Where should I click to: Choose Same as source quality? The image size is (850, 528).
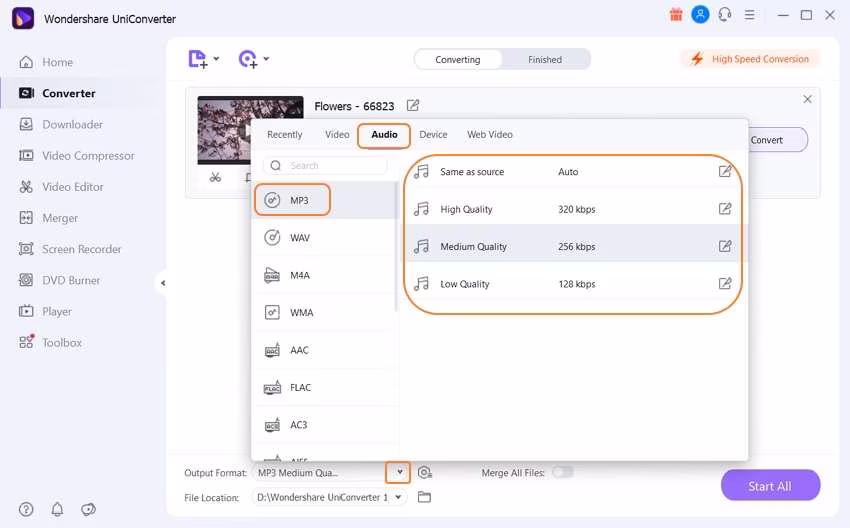click(x=572, y=172)
